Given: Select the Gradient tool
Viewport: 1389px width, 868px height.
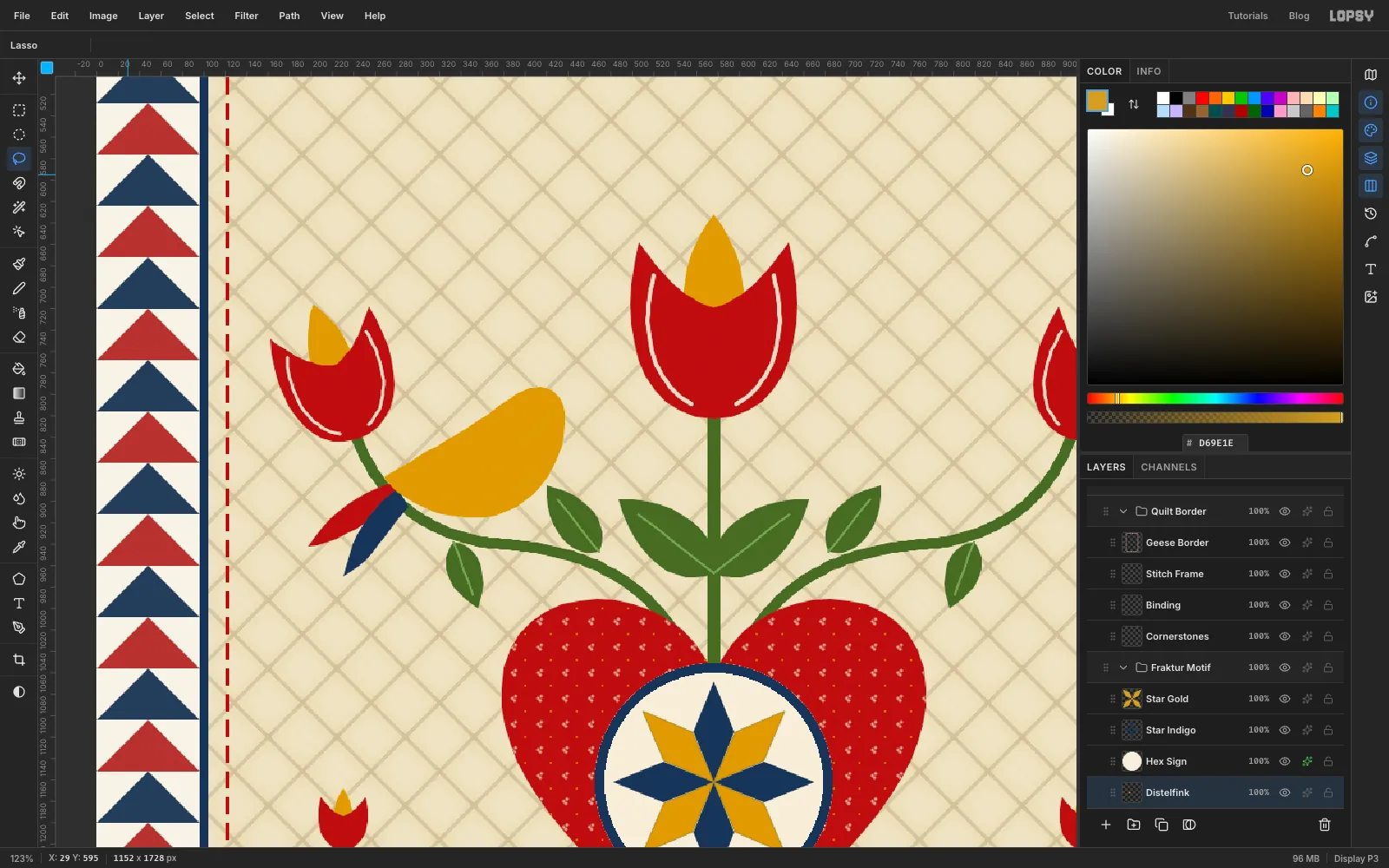Looking at the screenshot, I should pyautogui.click(x=19, y=393).
